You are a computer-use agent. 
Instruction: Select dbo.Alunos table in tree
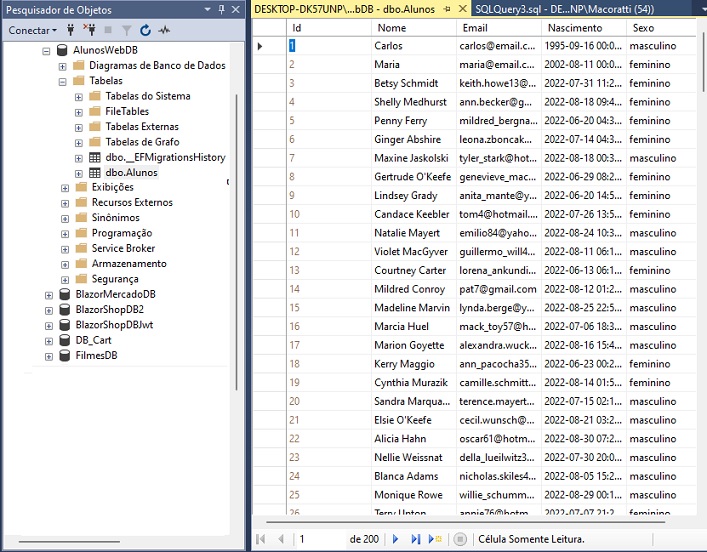pyautogui.click(x=131, y=172)
